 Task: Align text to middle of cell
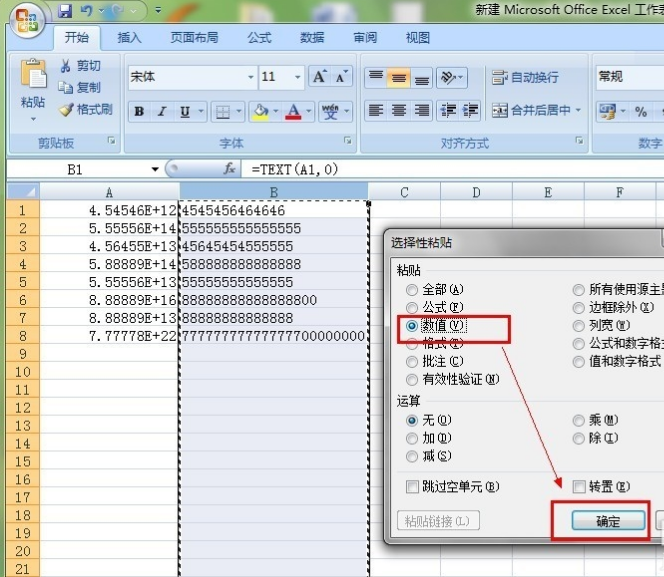[x=398, y=77]
